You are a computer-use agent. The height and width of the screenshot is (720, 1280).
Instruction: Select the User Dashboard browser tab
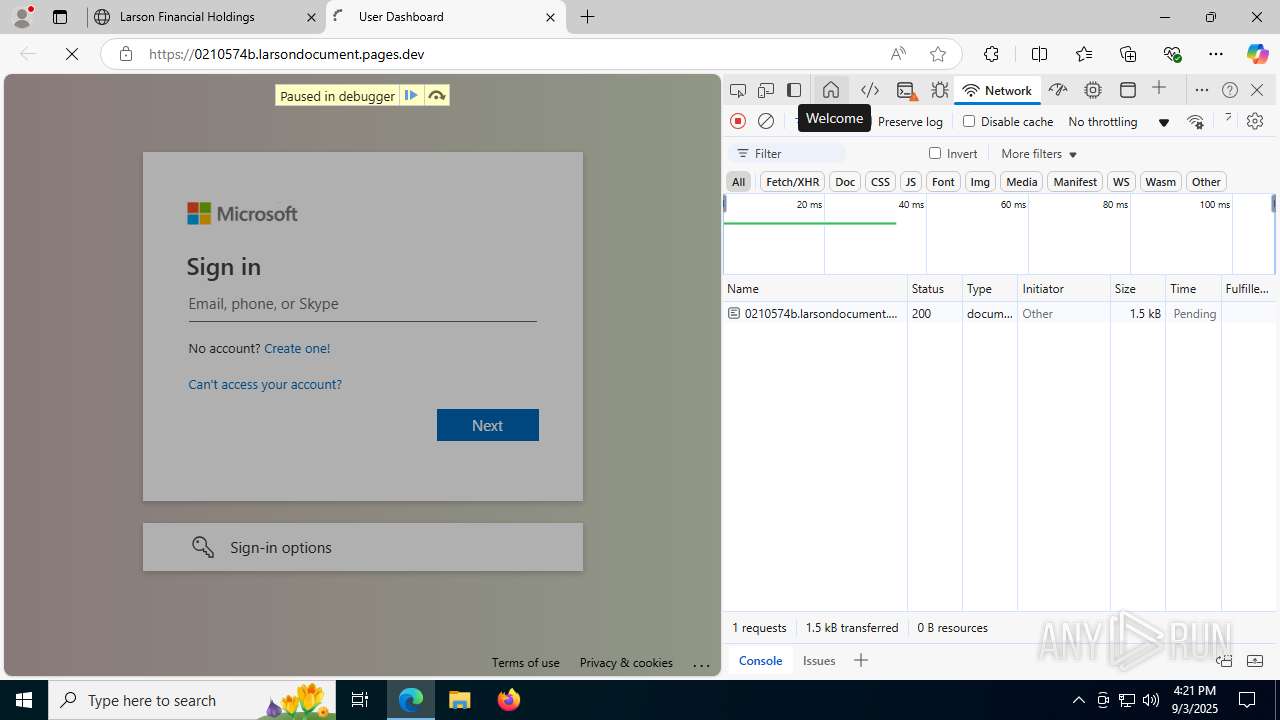(446, 17)
